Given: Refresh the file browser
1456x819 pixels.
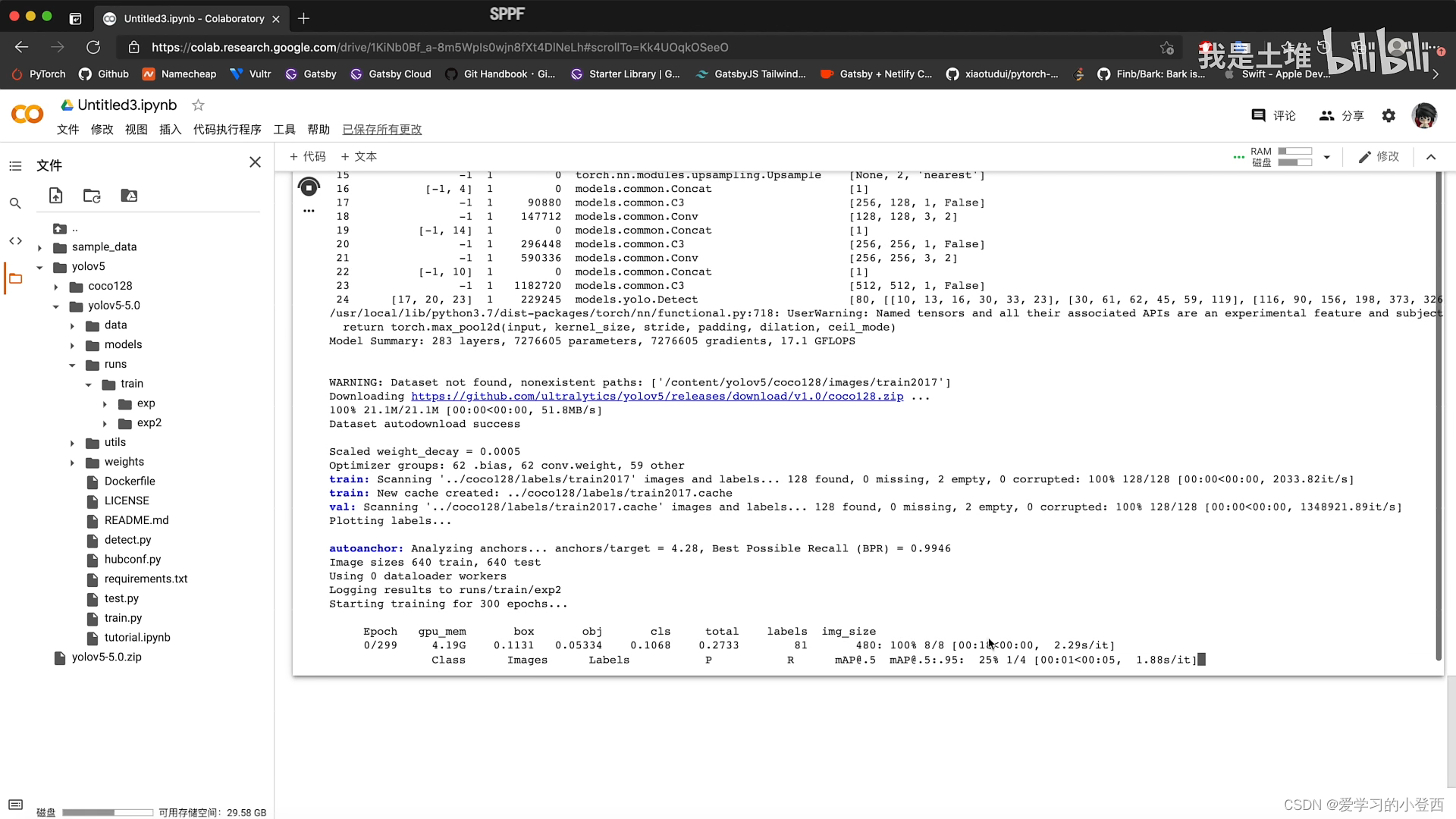Looking at the screenshot, I should (92, 196).
